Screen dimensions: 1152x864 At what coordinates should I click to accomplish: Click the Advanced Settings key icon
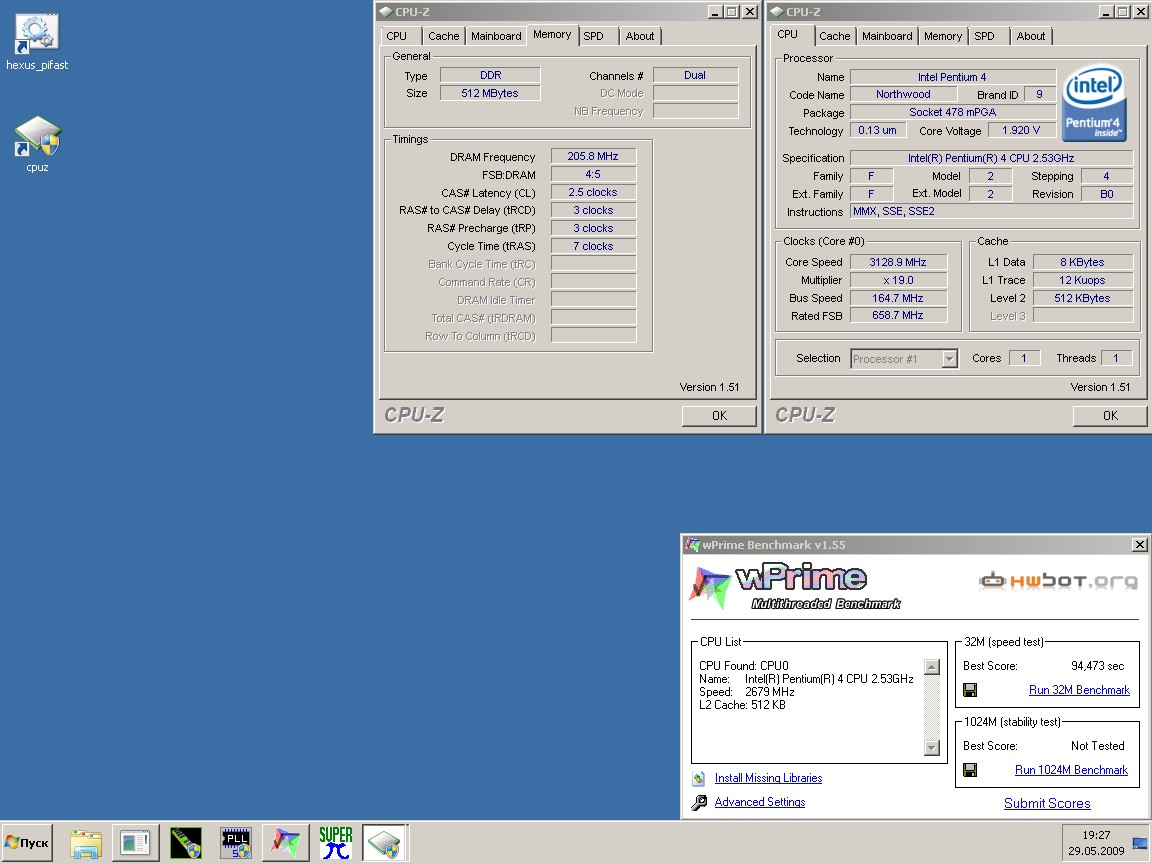[699, 802]
